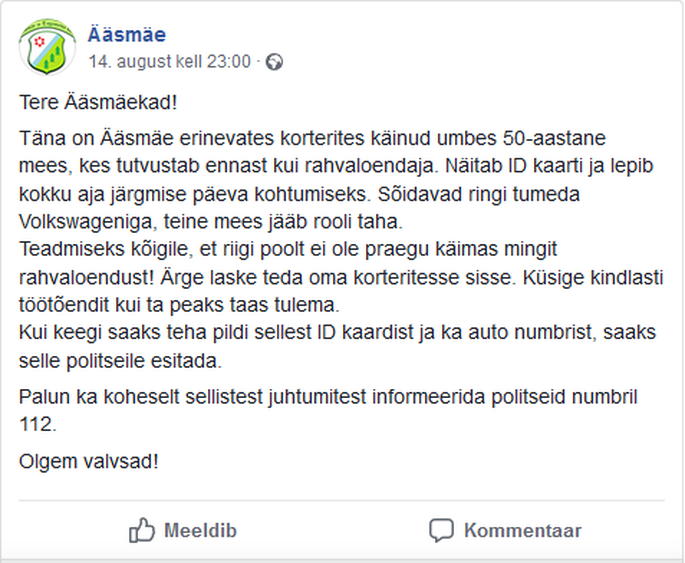Click the word Volkswageniga in the post
This screenshot has height=563, width=685.
pos(88,222)
